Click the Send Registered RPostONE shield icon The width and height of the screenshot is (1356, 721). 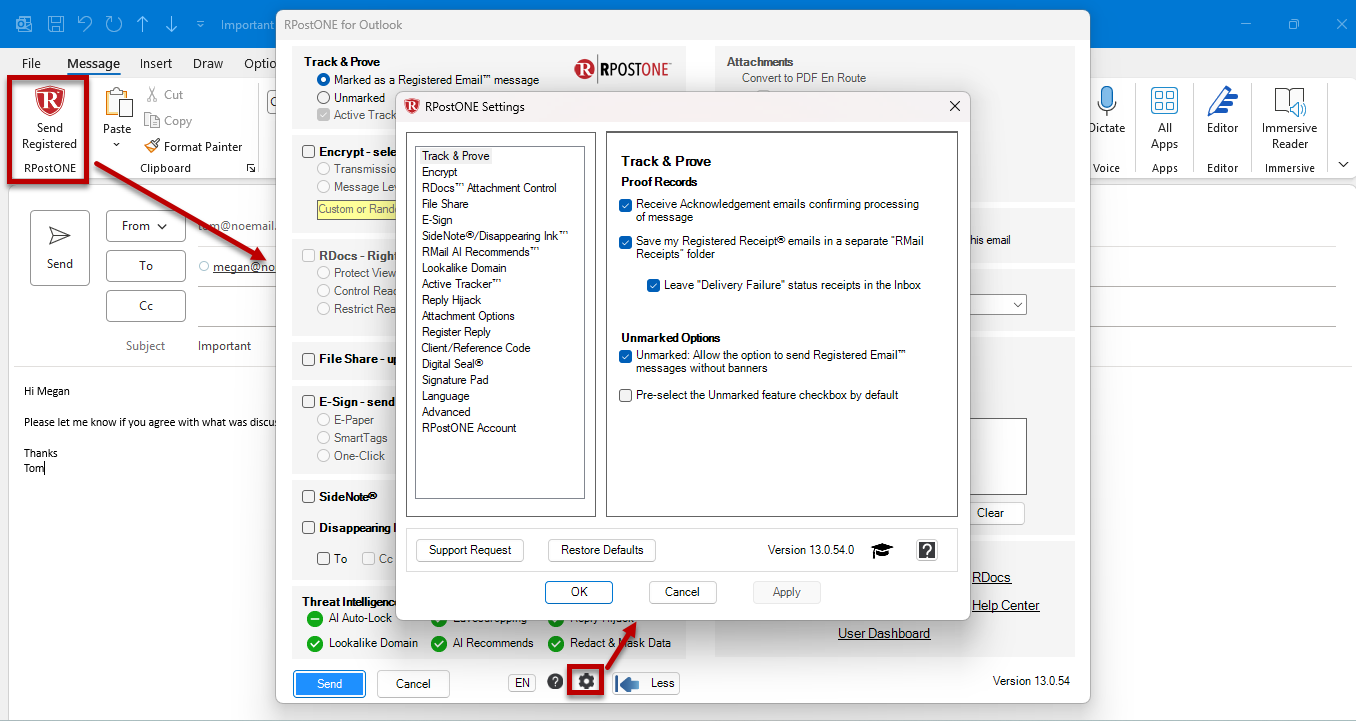49,101
